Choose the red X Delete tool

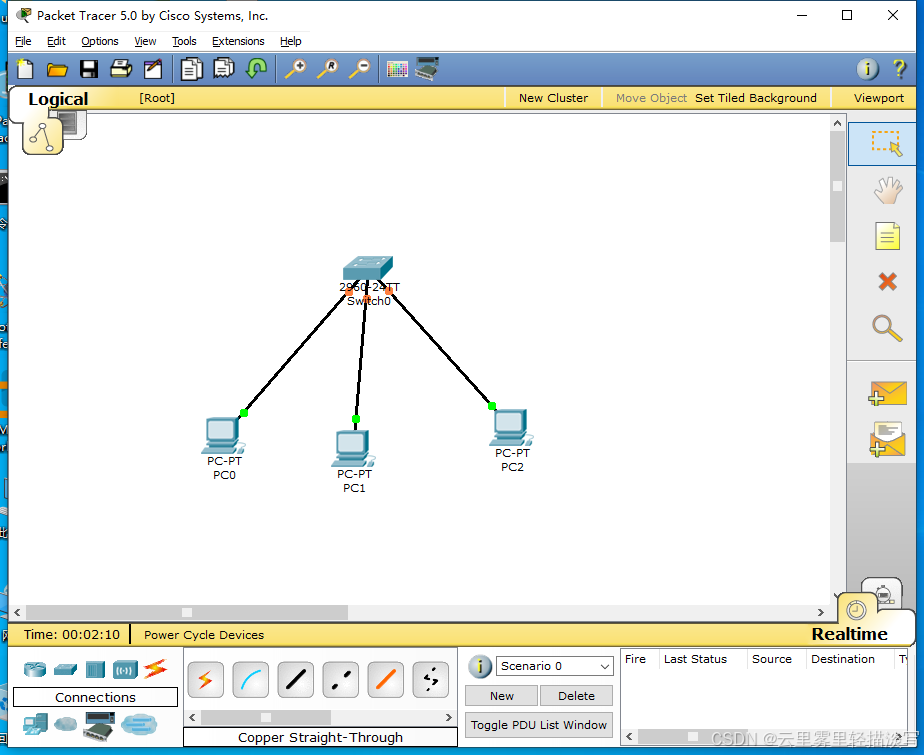coord(887,282)
